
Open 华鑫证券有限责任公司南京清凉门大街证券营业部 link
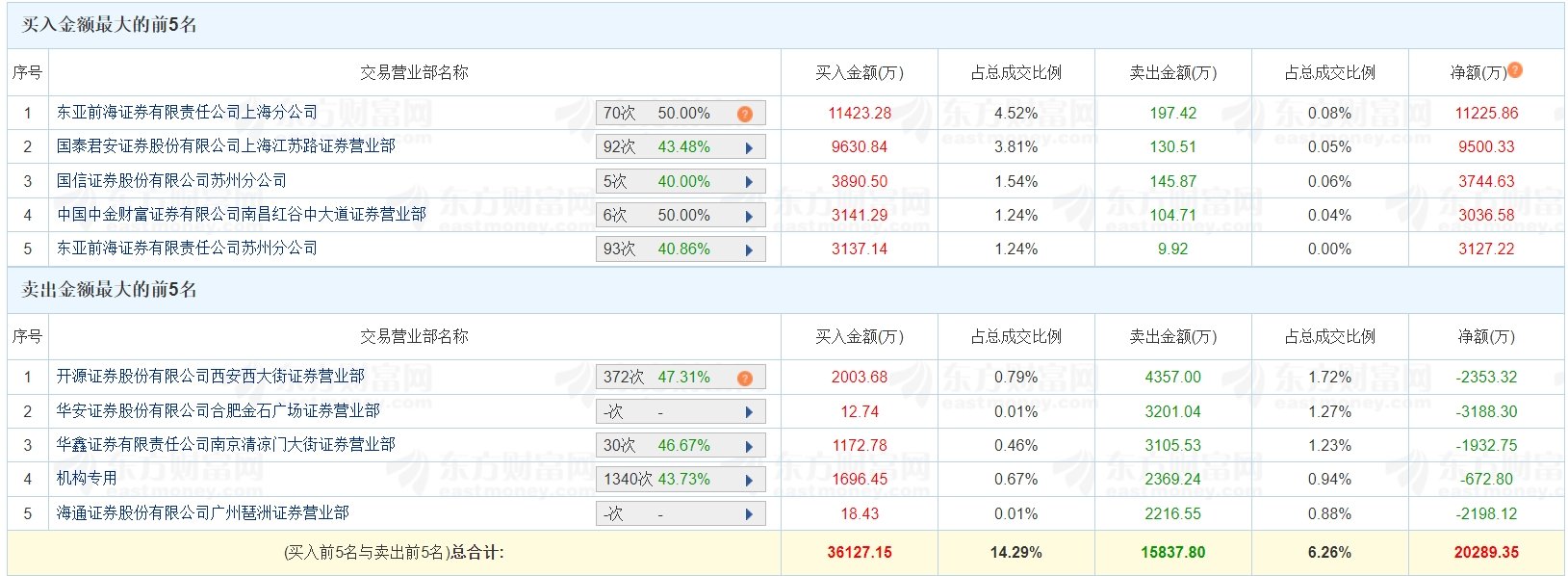226,445
